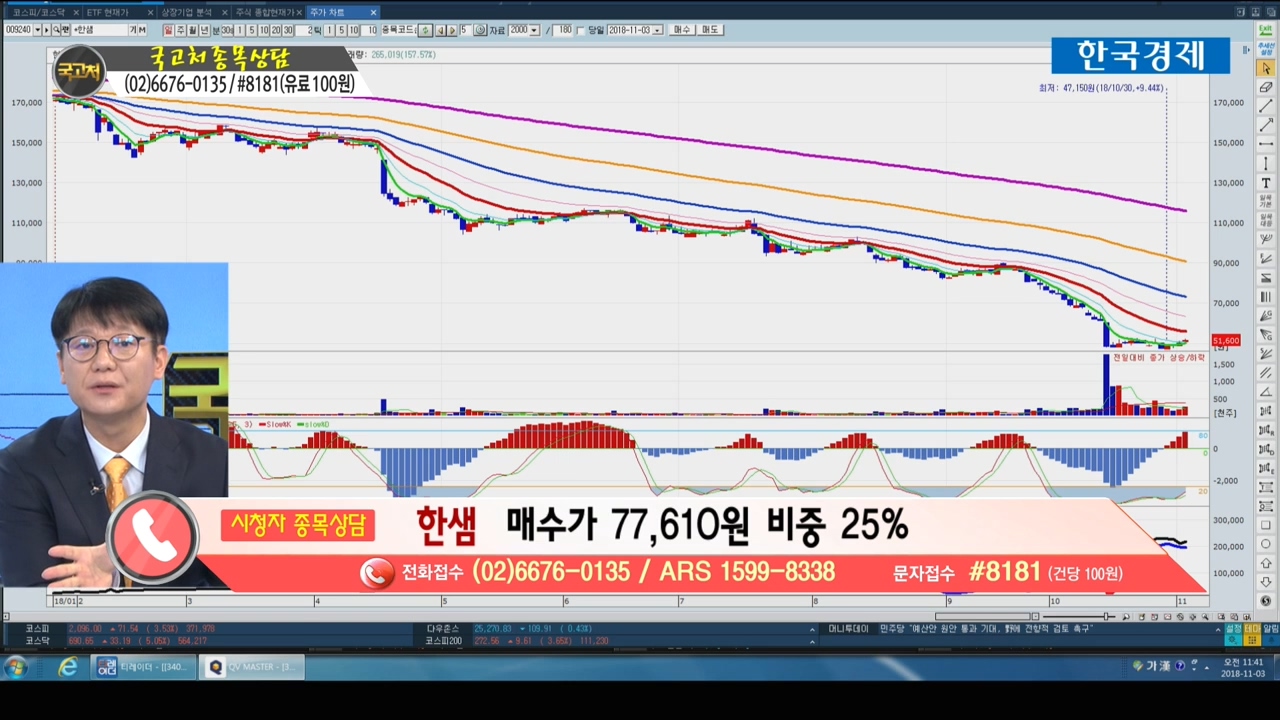1280x720 pixels.
Task: Select the circle shape tool
Action: point(1266,545)
